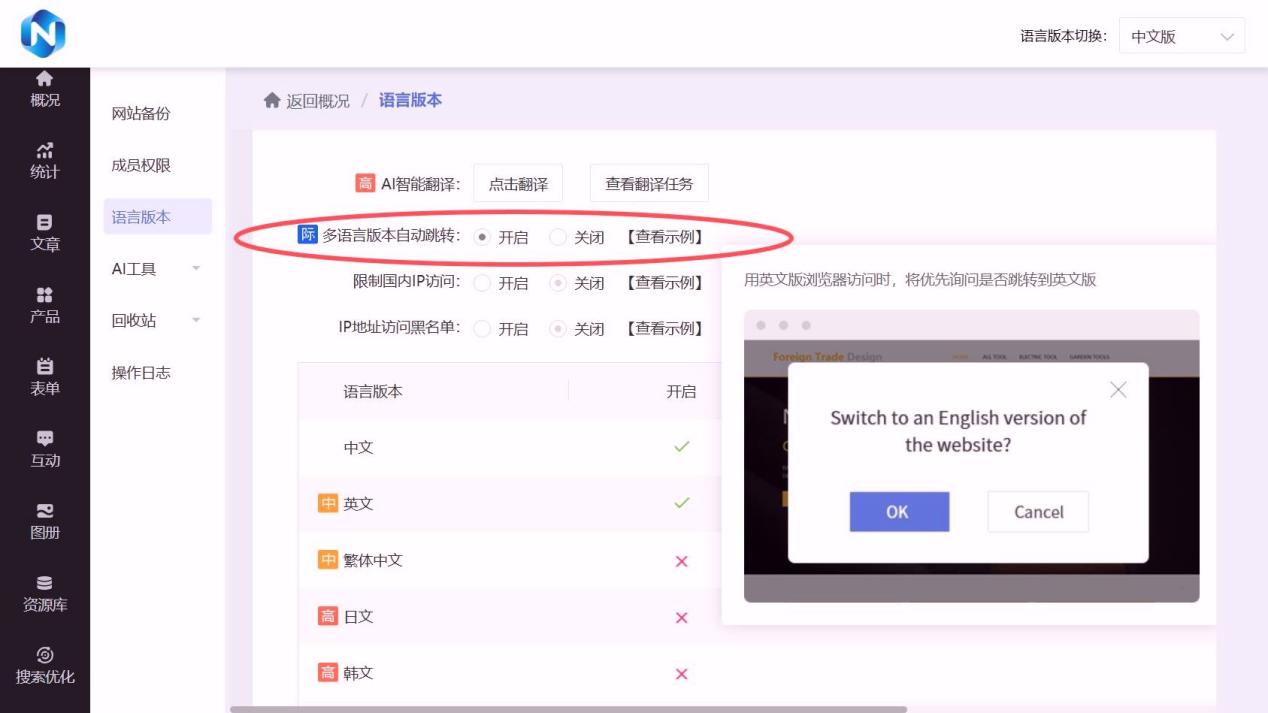Expand the 回收站 submenu
This screenshot has height=713, width=1268.
(157, 321)
